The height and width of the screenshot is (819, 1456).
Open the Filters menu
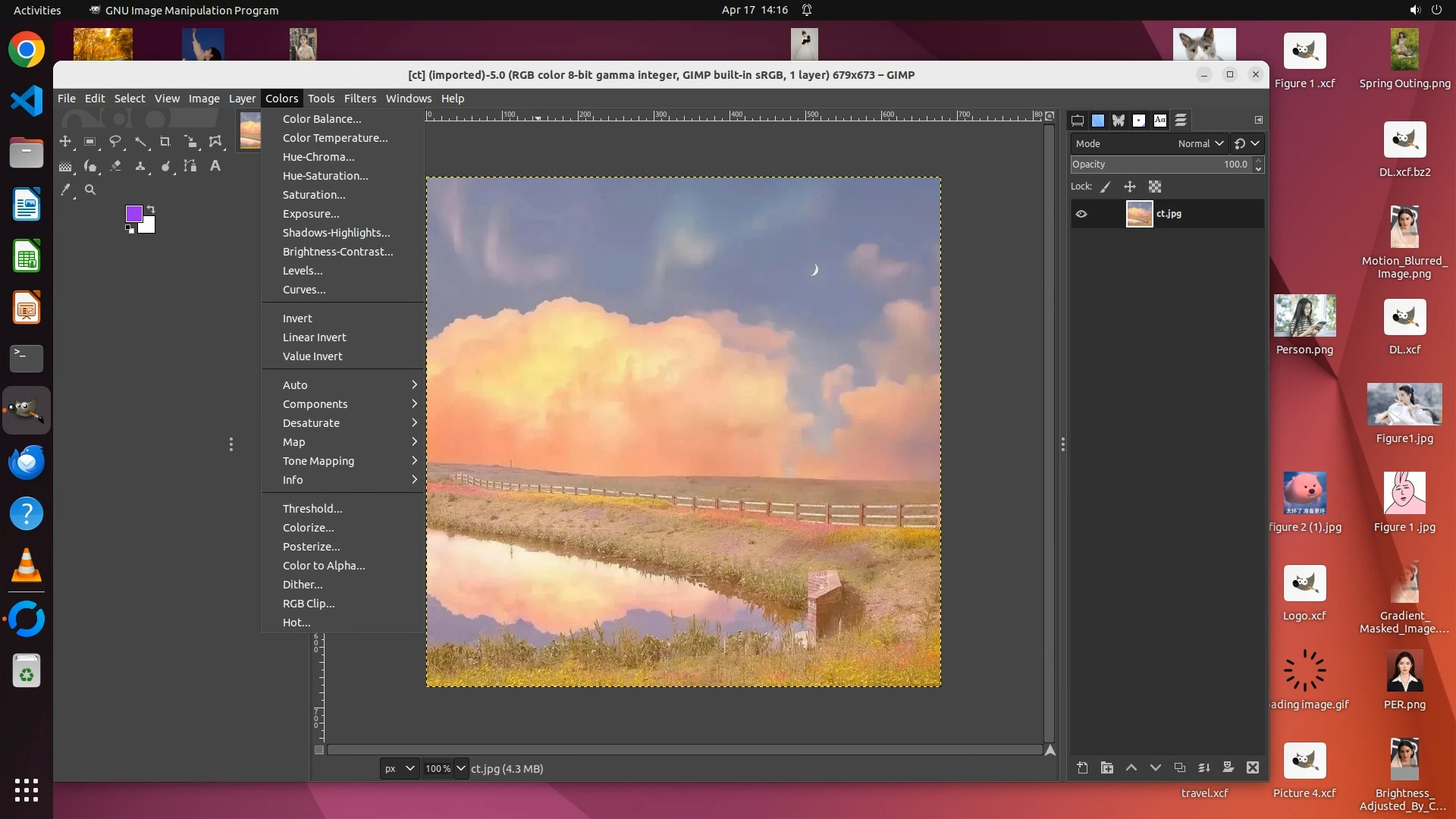[359, 99]
